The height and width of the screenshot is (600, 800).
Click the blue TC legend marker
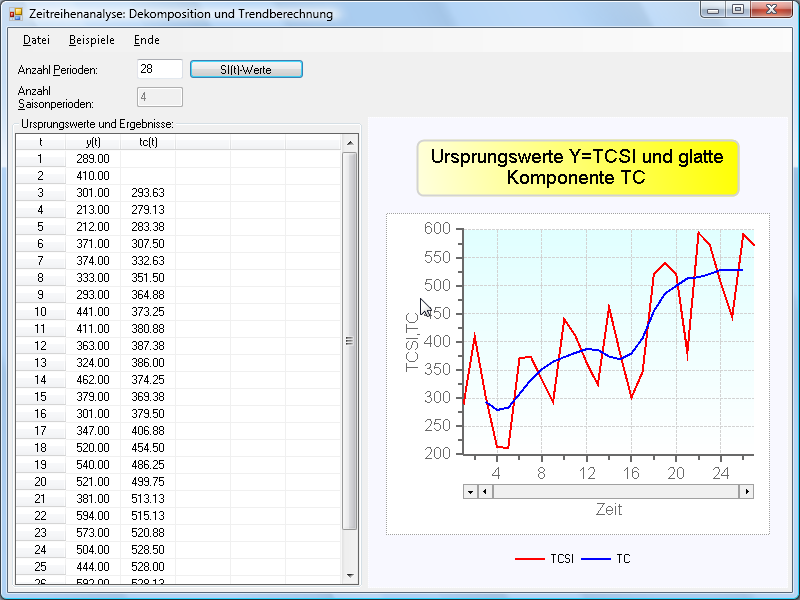pos(596,559)
